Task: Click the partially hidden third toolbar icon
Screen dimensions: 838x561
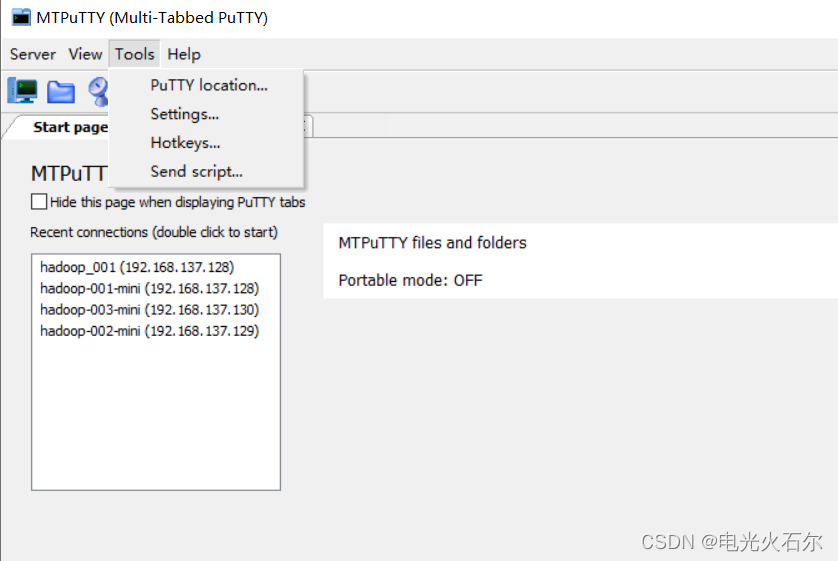Action: pyautogui.click(x=98, y=92)
